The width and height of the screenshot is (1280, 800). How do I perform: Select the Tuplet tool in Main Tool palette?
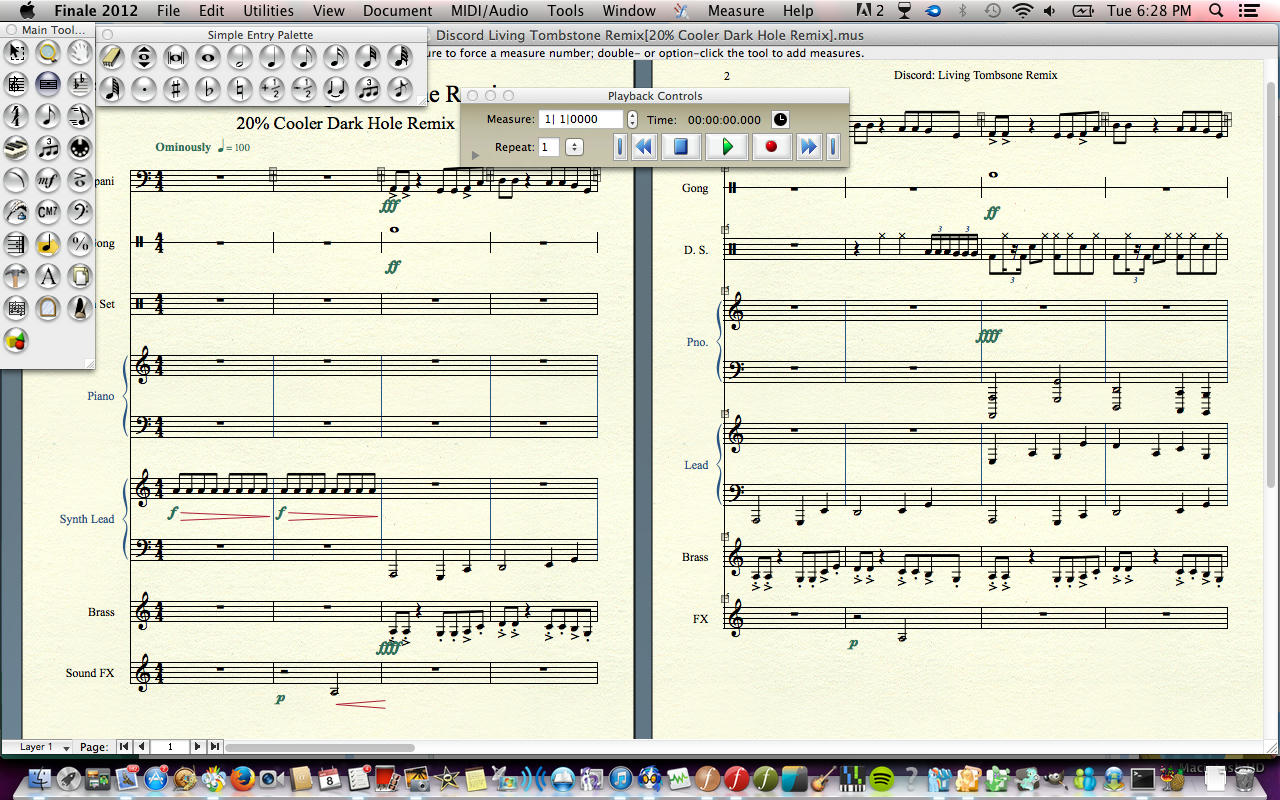tap(47, 149)
